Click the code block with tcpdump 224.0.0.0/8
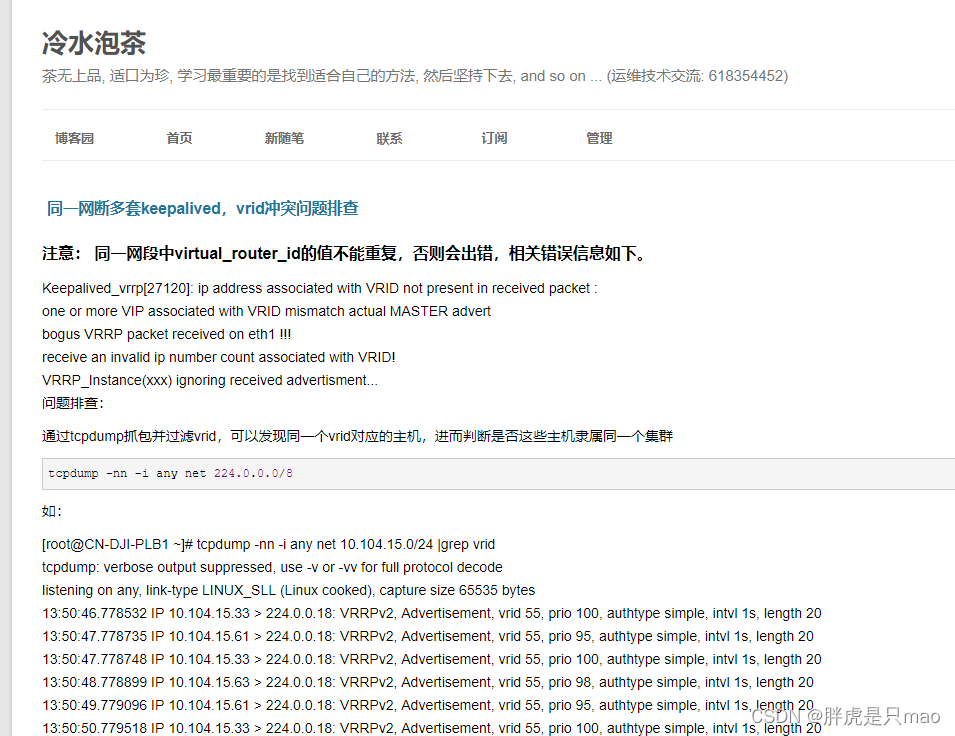Image resolution: width=955 pixels, height=736 pixels. [x=498, y=473]
